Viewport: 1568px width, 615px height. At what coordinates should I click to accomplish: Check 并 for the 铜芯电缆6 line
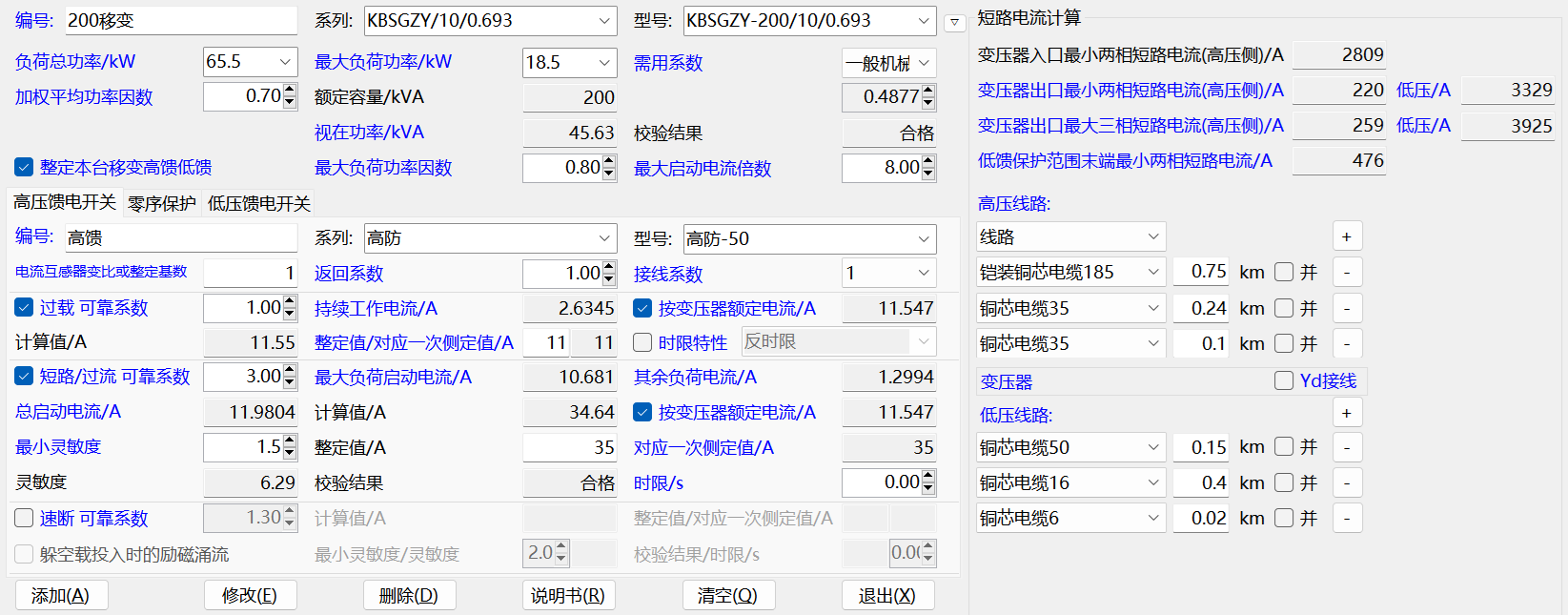coord(1284,518)
